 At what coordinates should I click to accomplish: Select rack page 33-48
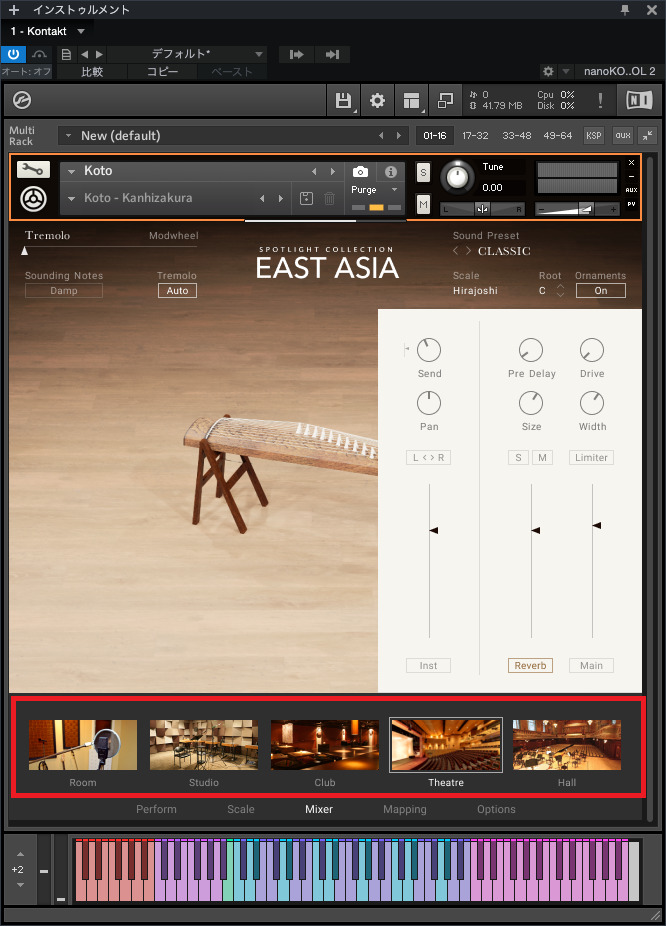(517, 136)
